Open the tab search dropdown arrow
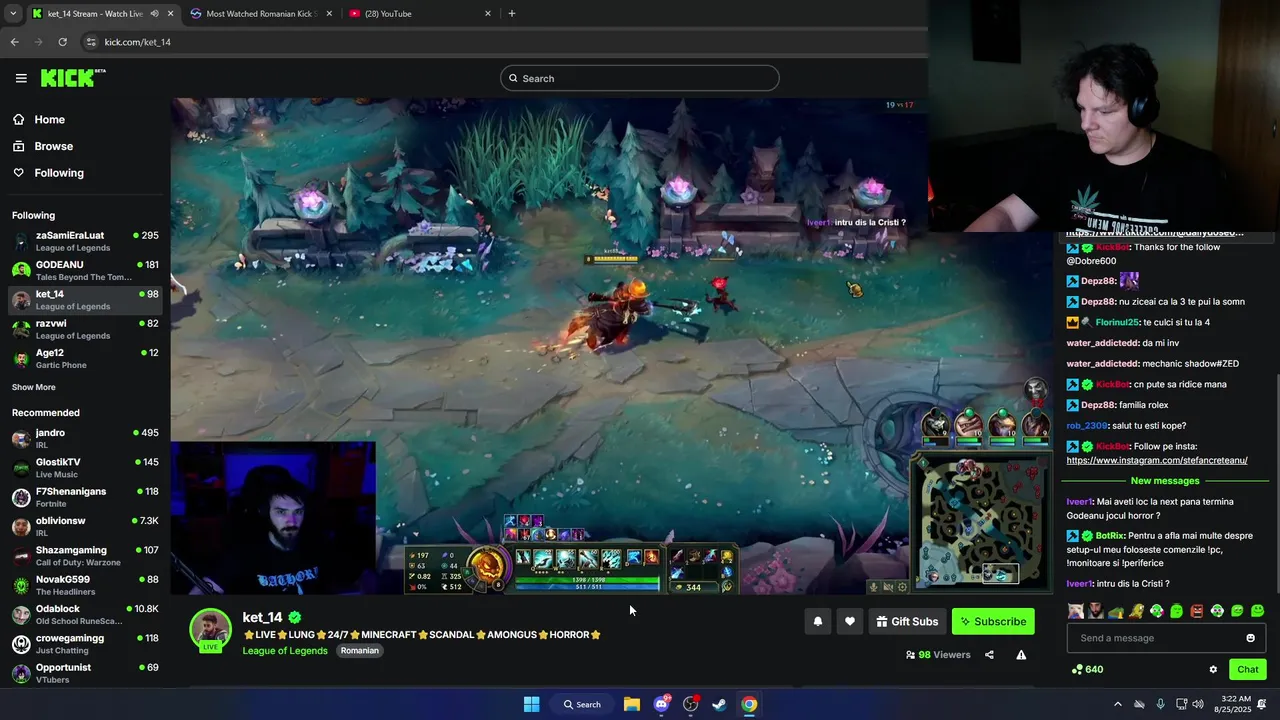The width and height of the screenshot is (1280, 720). (13, 13)
